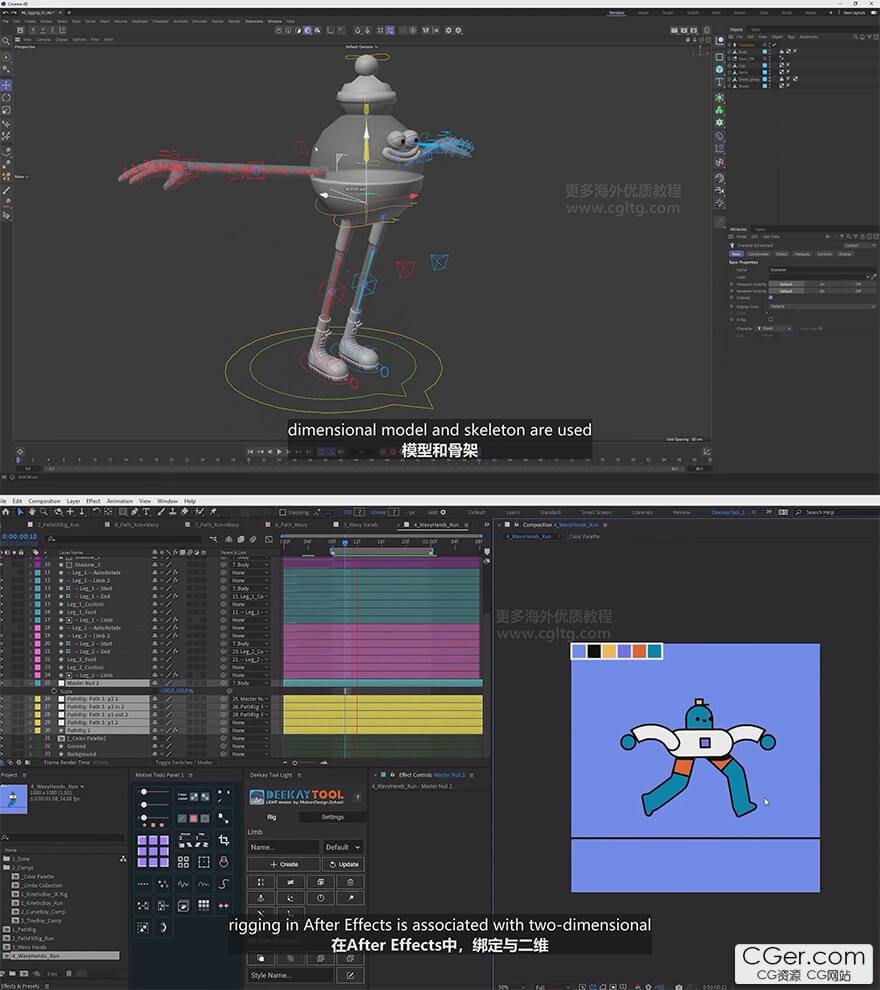880x990 pixels.
Task: Switch to the Deekay Tool Settings tab
Action: [333, 817]
